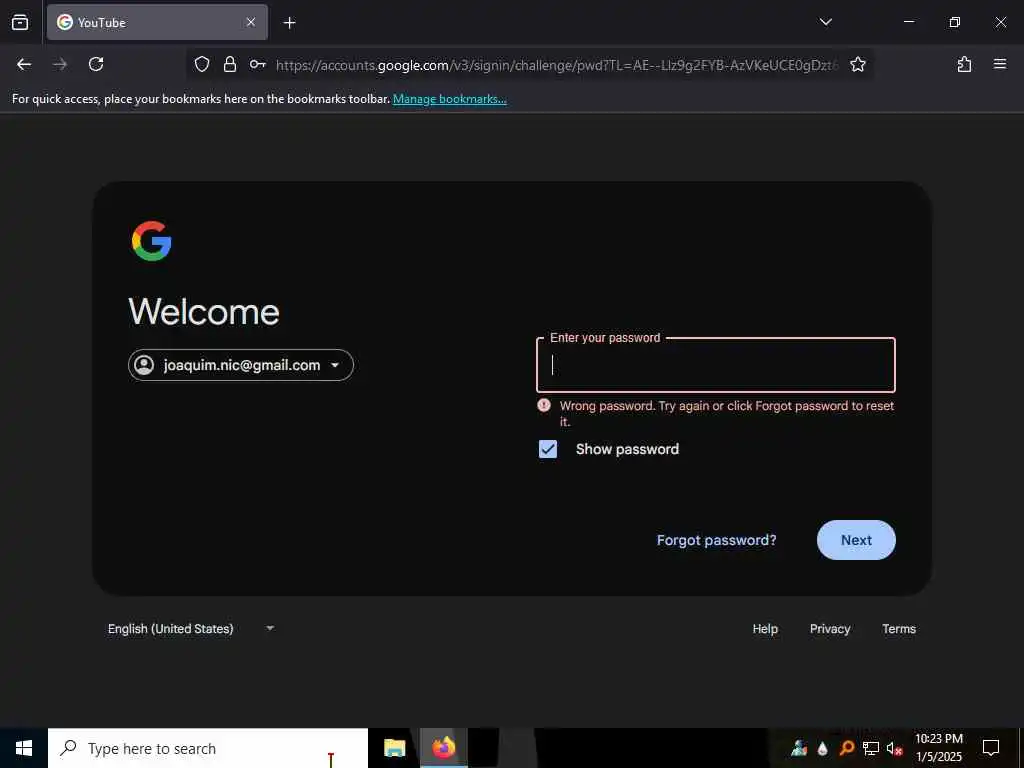Click the network tray icon
1024x768 pixels.
click(871, 748)
